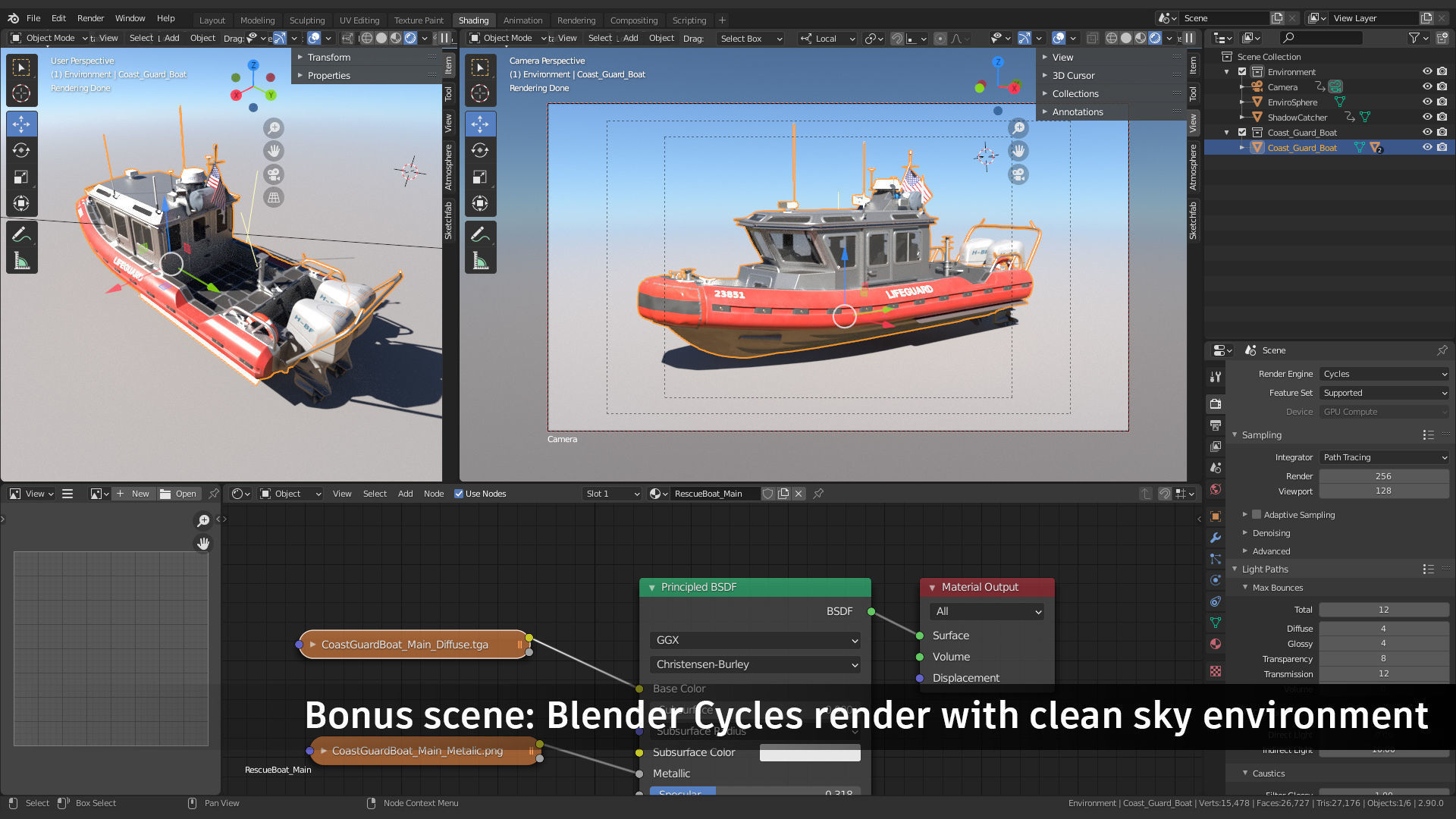Open the Modifier properties wrench tab
The height and width of the screenshot is (819, 1456).
[1216, 538]
